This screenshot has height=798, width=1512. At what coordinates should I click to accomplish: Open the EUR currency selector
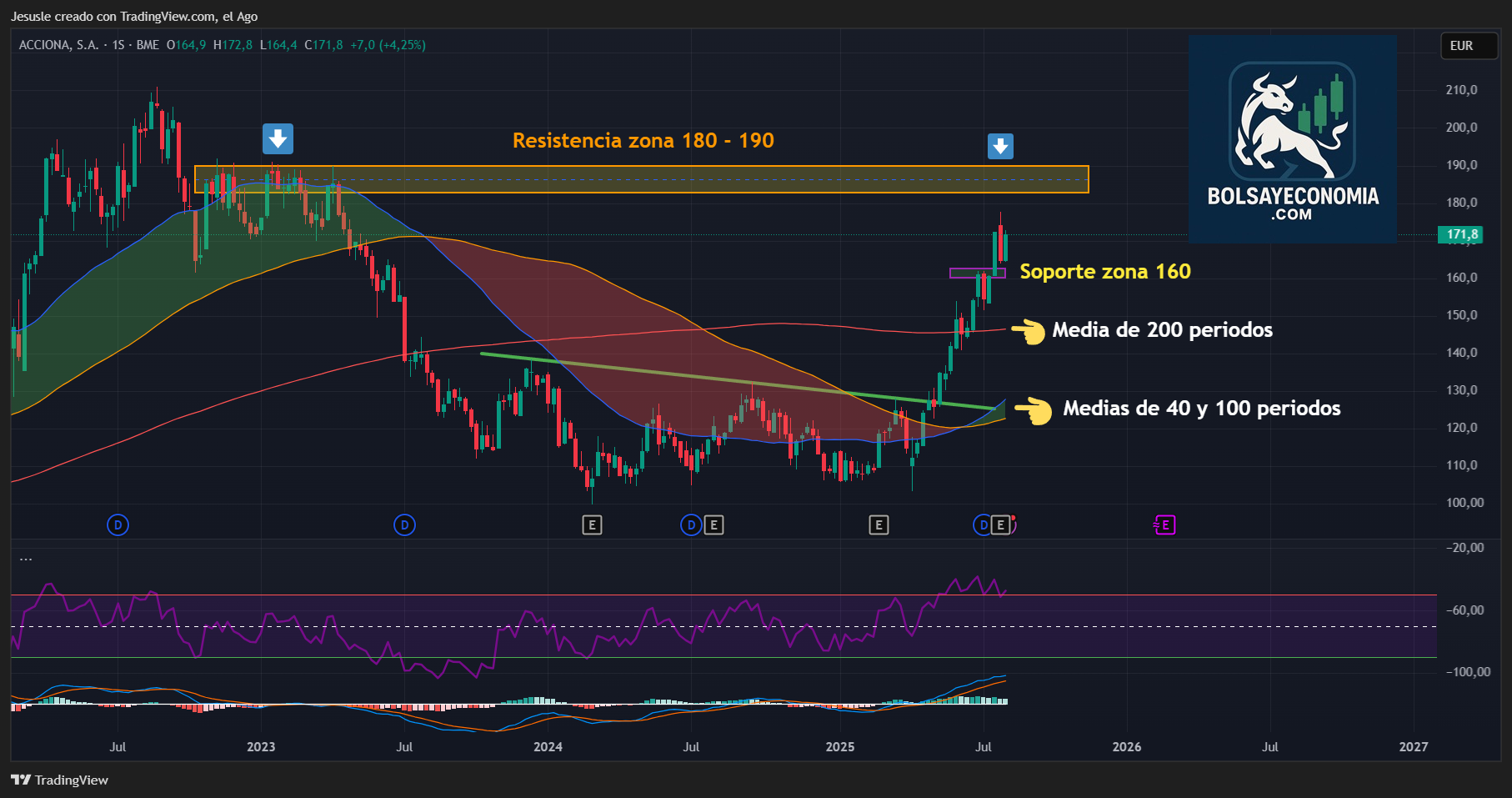click(x=1469, y=46)
